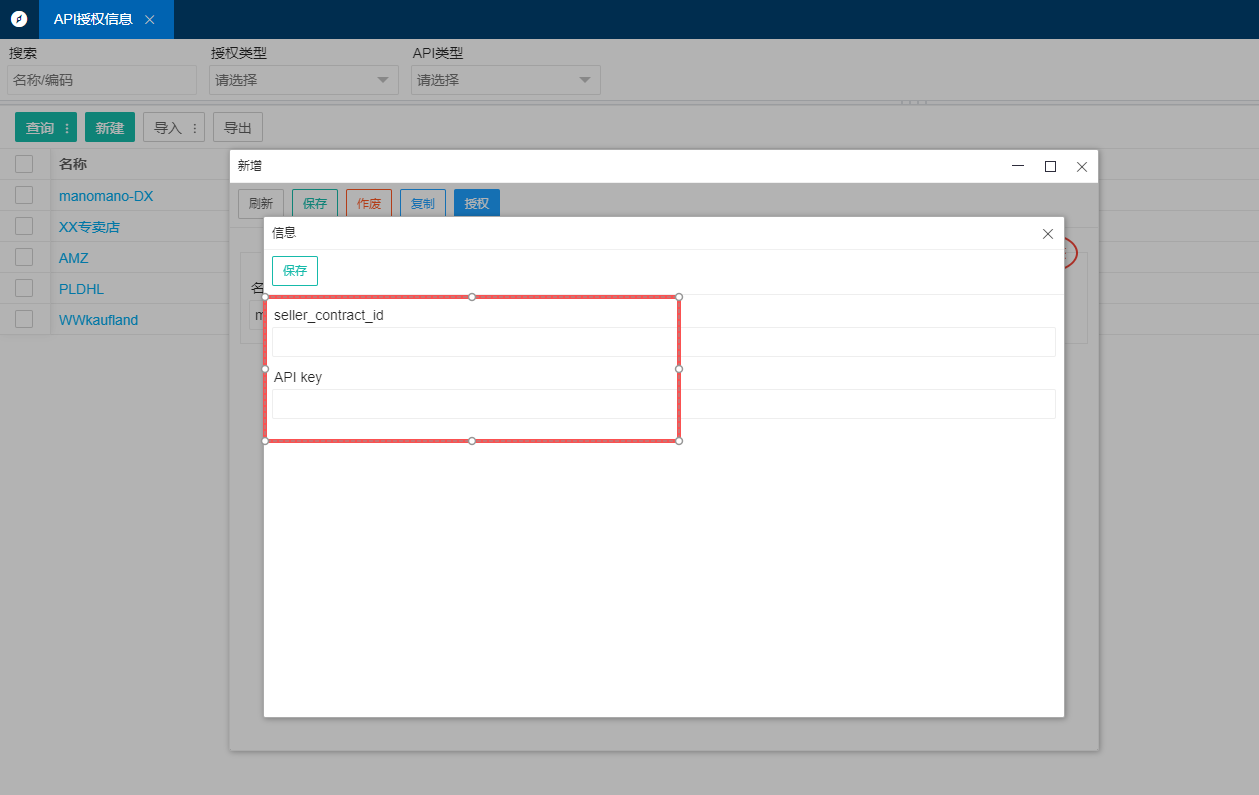Maximize the 新增 window
Screen dimensions: 1259x795
pyautogui.click(x=1050, y=167)
